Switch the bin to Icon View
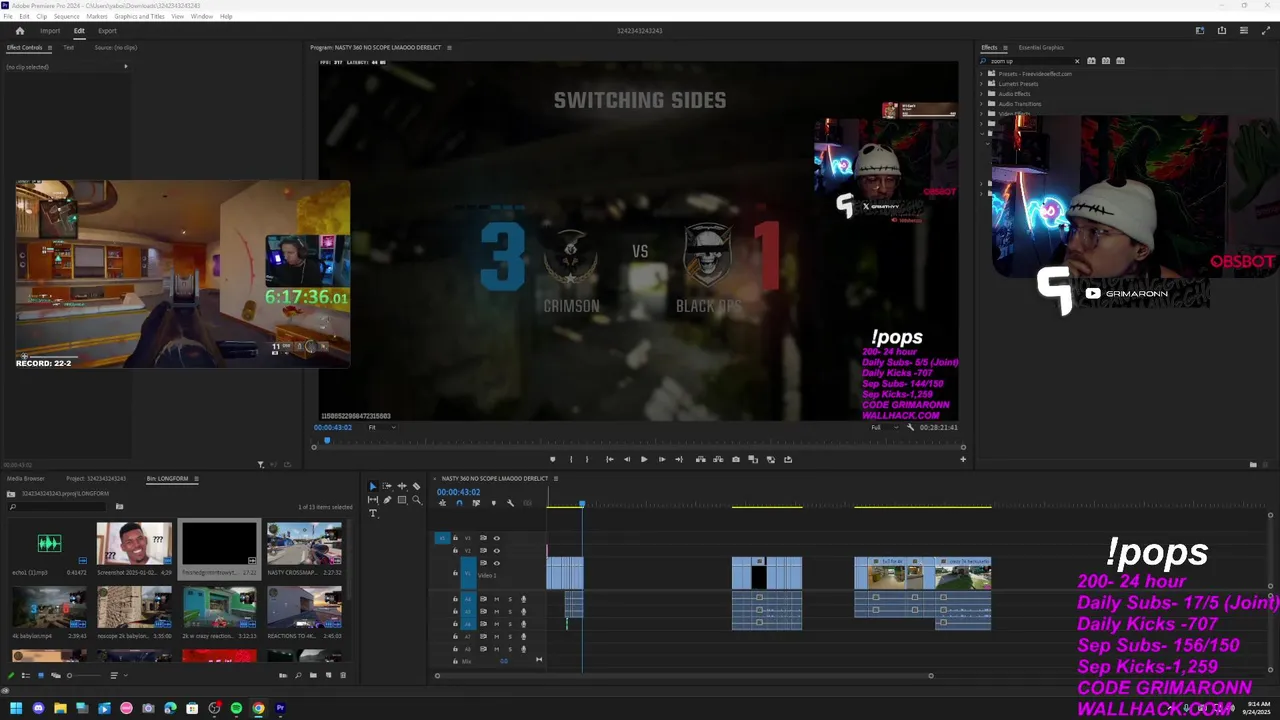 (41, 675)
